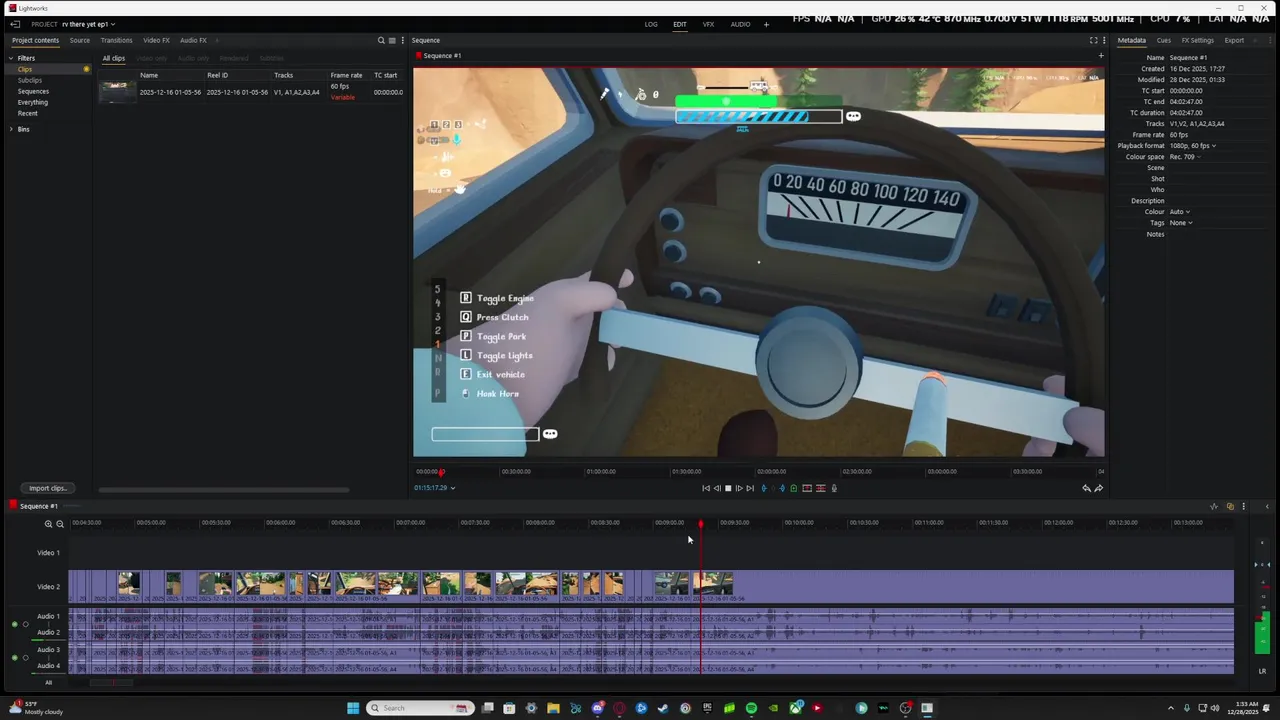Mark out point with the blue icon
The height and width of the screenshot is (720, 1280).
(782, 488)
